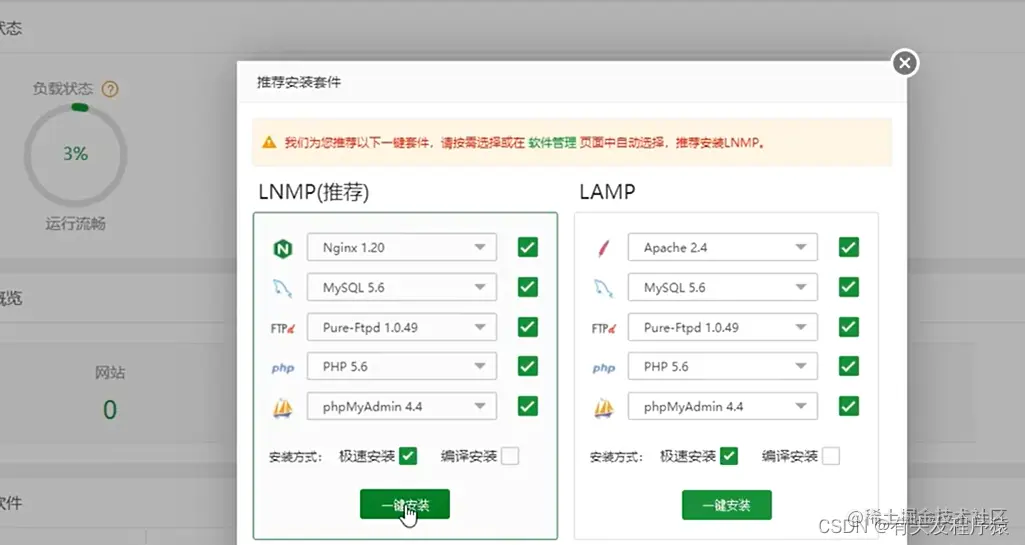Open the Apache 2.4 version dropdown
This screenshot has height=545, width=1025.
coord(722,248)
